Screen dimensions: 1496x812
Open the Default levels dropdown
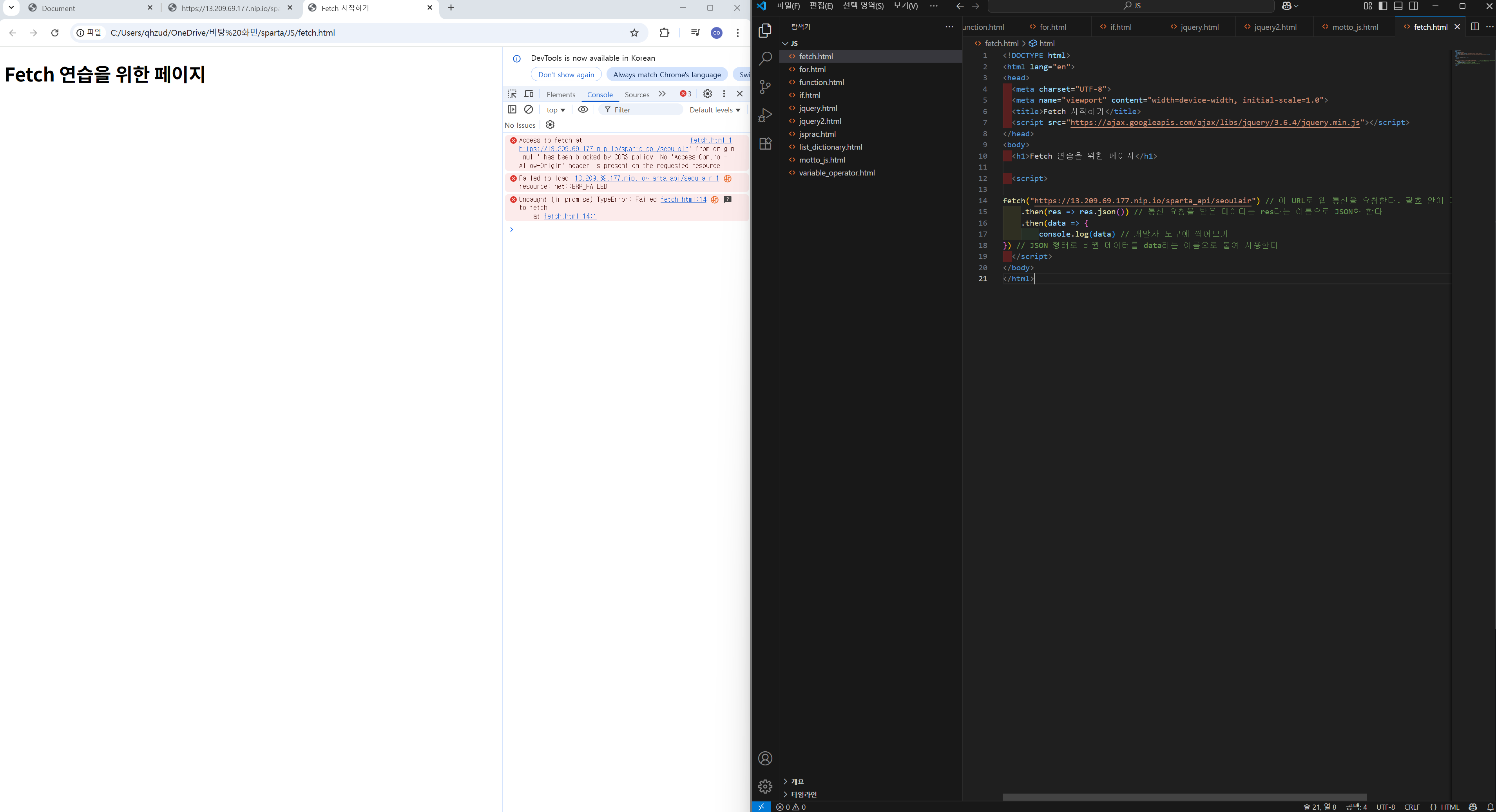(x=714, y=110)
